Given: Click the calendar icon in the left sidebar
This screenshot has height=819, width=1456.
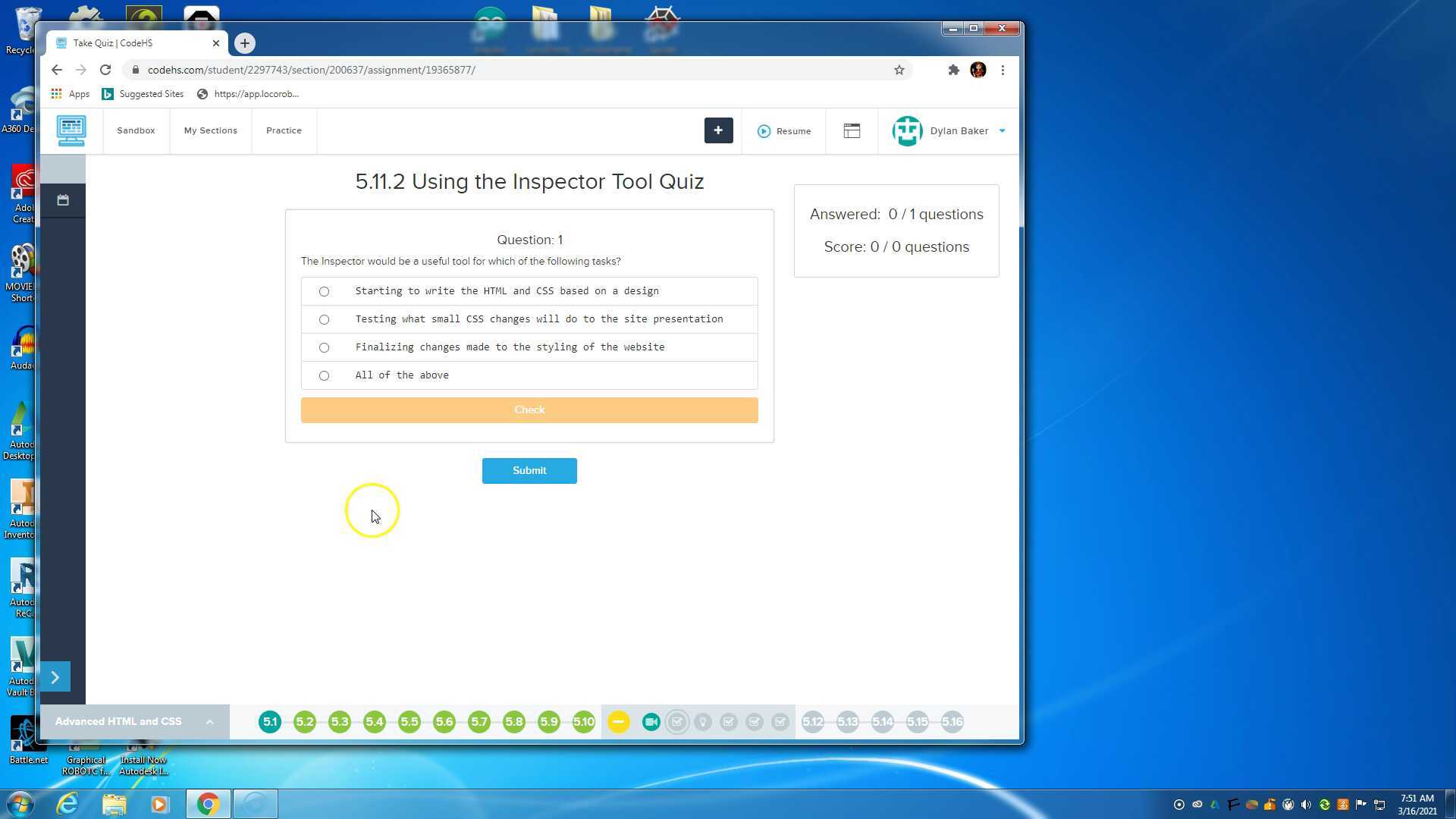Looking at the screenshot, I should (x=62, y=199).
